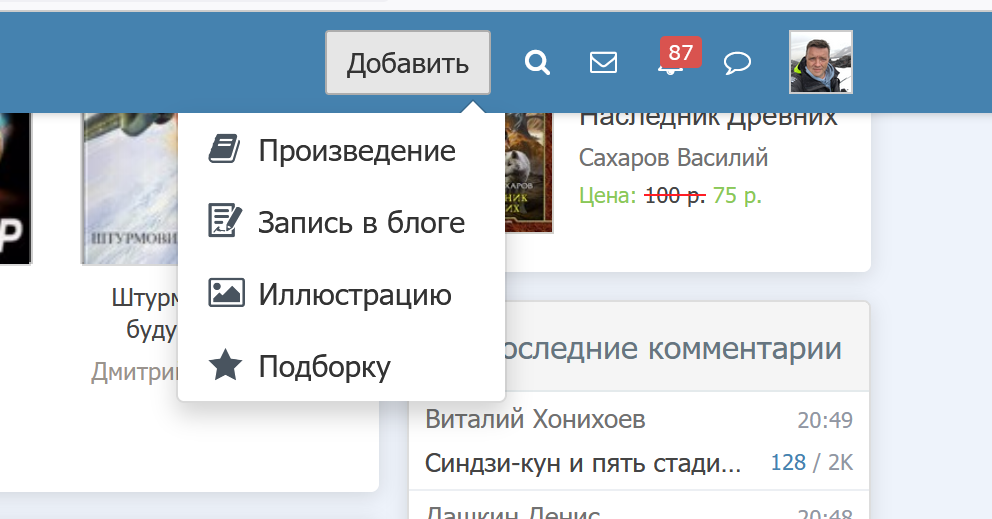Open messages via envelope icon
This screenshot has height=519, width=992.
click(603, 63)
